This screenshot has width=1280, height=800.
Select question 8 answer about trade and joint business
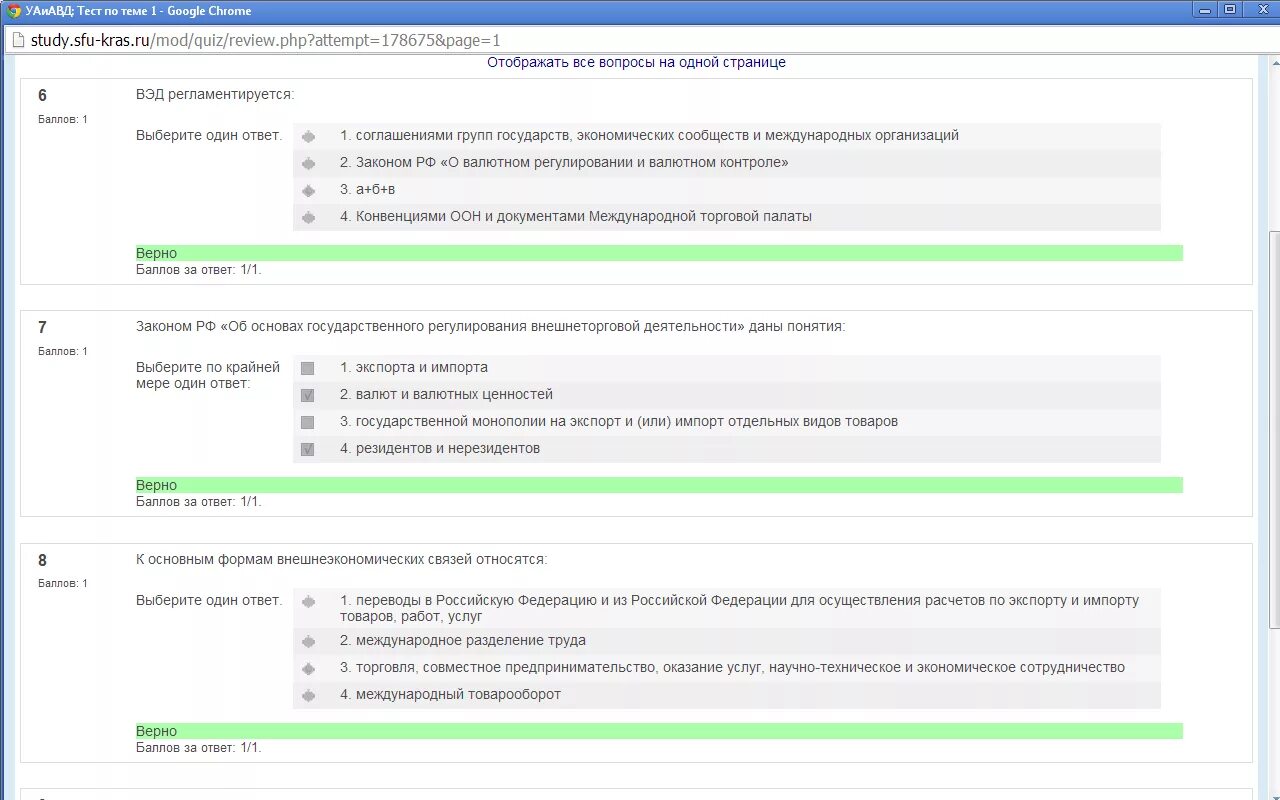point(309,668)
